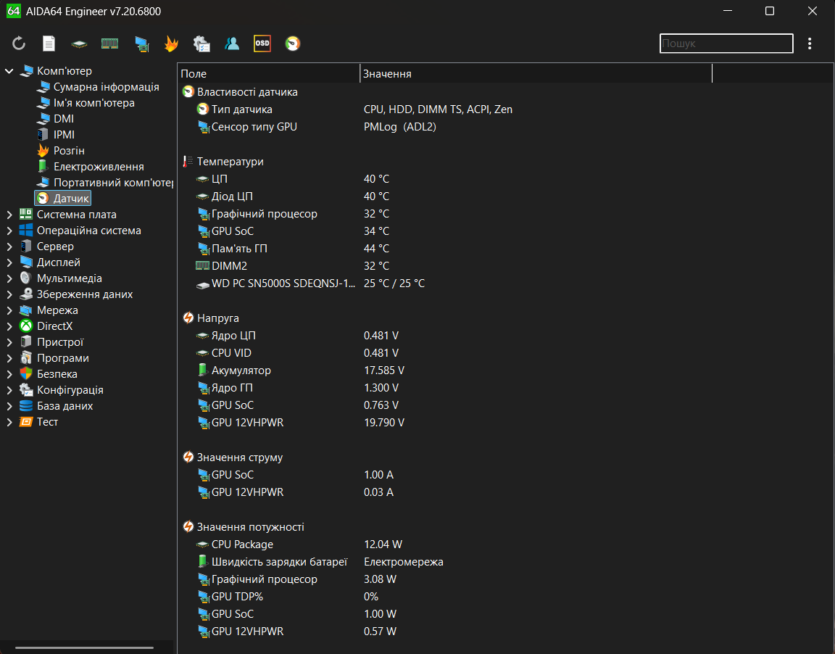
Task: Click the memory module toolbar icon
Action: (110, 44)
